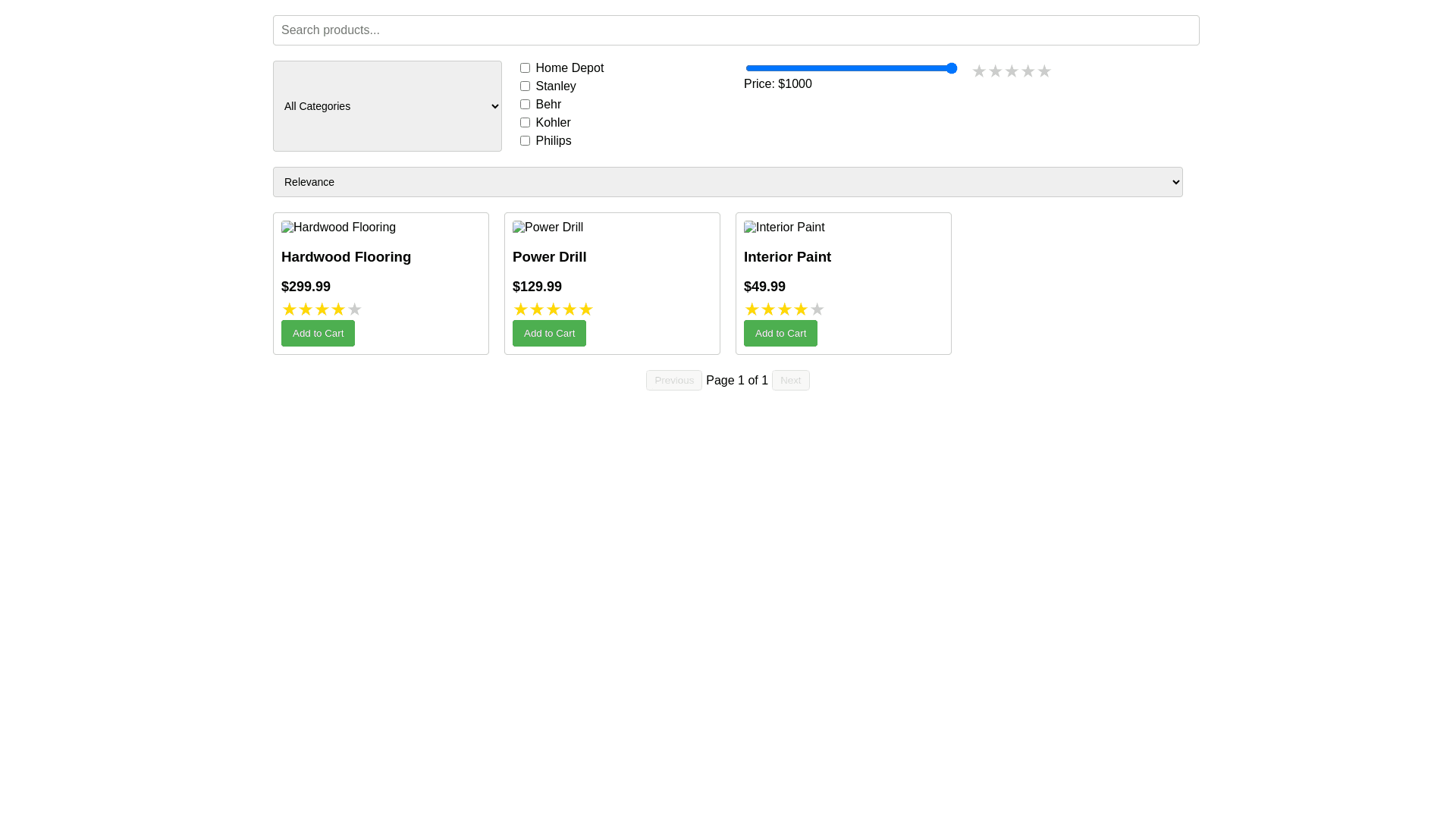Click the gray star on Interior Paint's rating
This screenshot has height=819, width=1456.
[817, 309]
